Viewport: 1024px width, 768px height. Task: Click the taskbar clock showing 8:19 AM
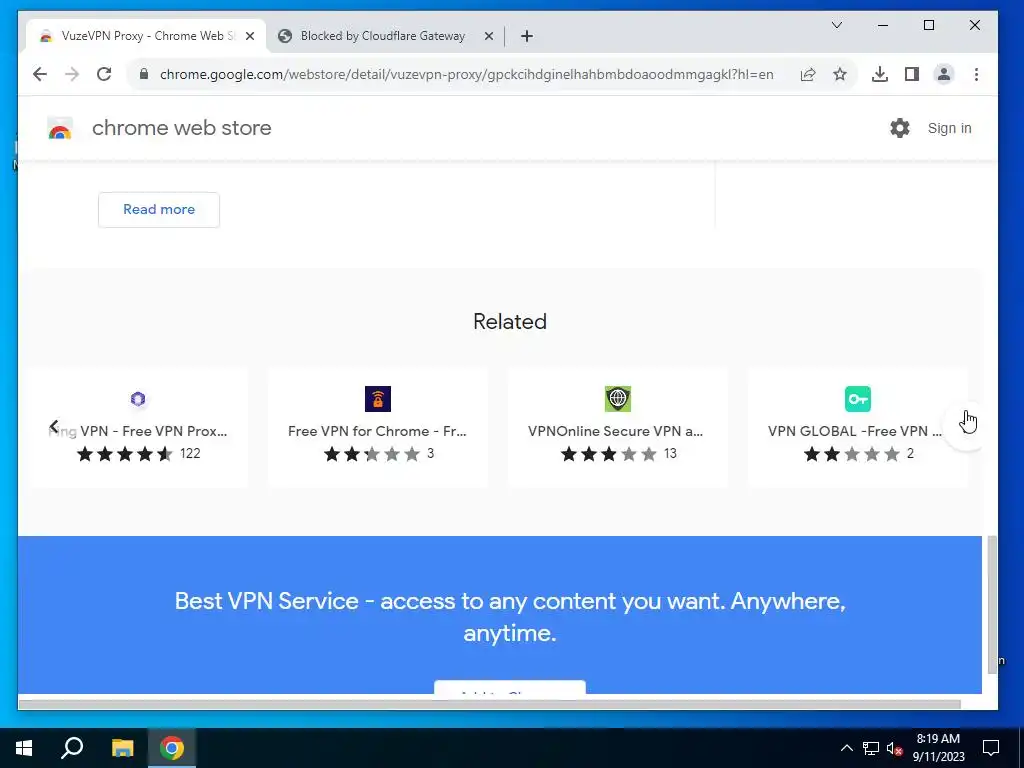pos(938,748)
